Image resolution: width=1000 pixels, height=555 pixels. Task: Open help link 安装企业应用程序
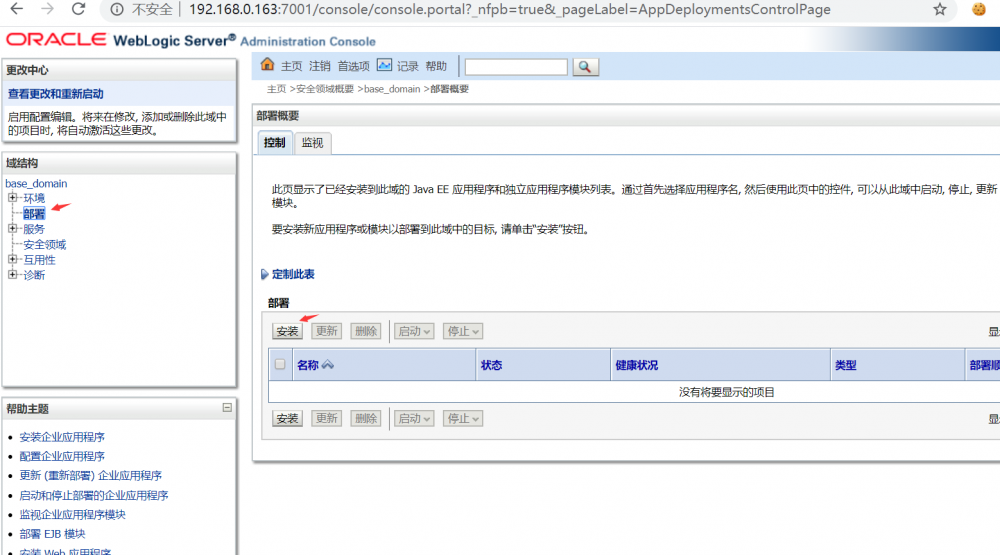pos(62,437)
